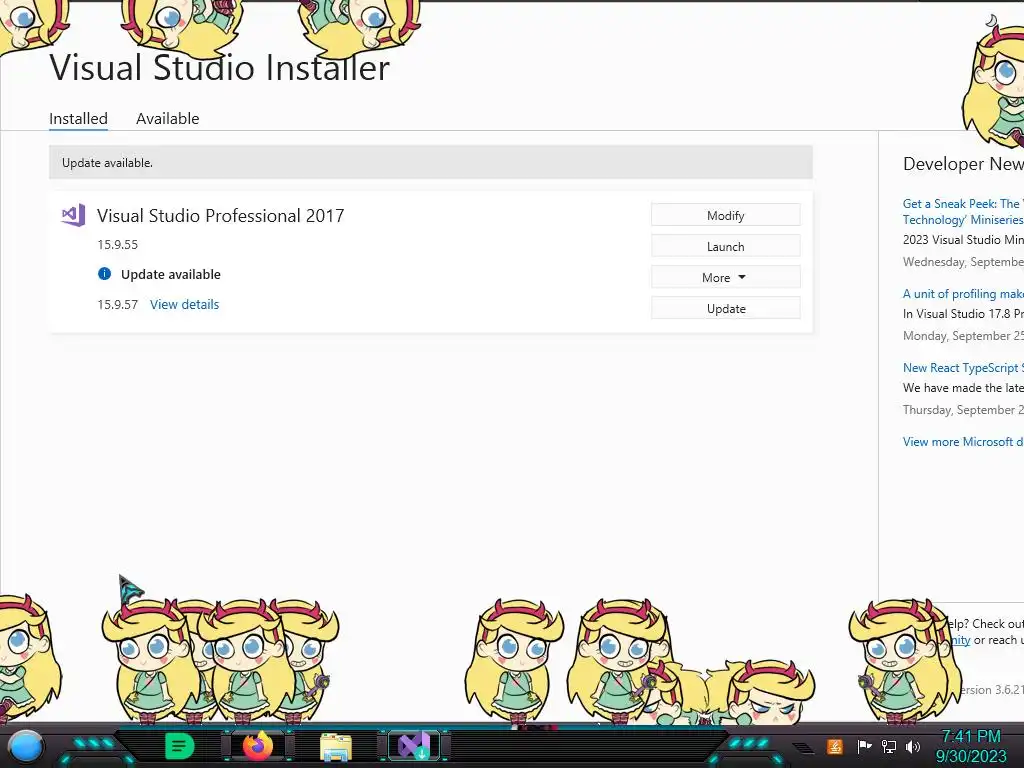This screenshot has height=768, width=1024.
Task: Open File Explorer from the taskbar
Action: point(336,747)
